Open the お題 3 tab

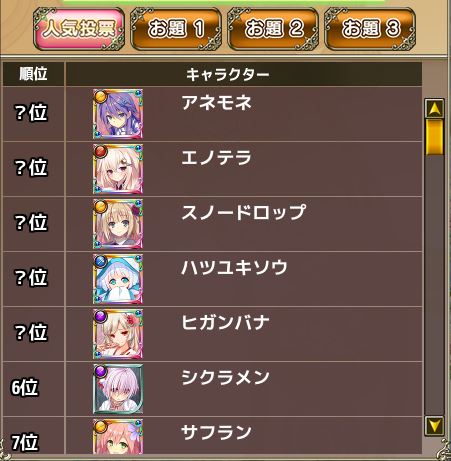(x=370, y=29)
